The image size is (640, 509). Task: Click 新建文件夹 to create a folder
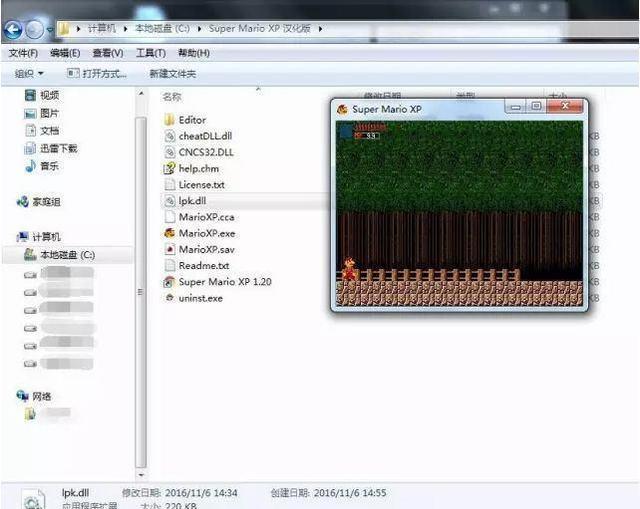[x=173, y=74]
